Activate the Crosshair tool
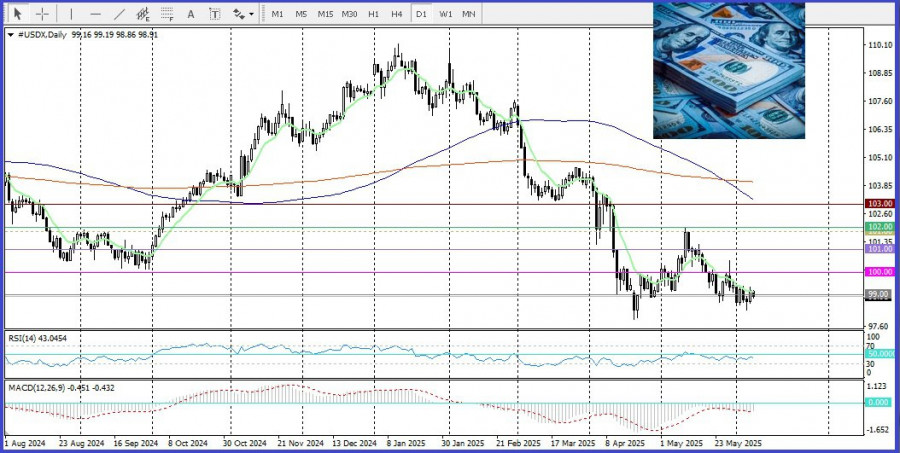The height and width of the screenshot is (453, 900). pyautogui.click(x=42, y=14)
